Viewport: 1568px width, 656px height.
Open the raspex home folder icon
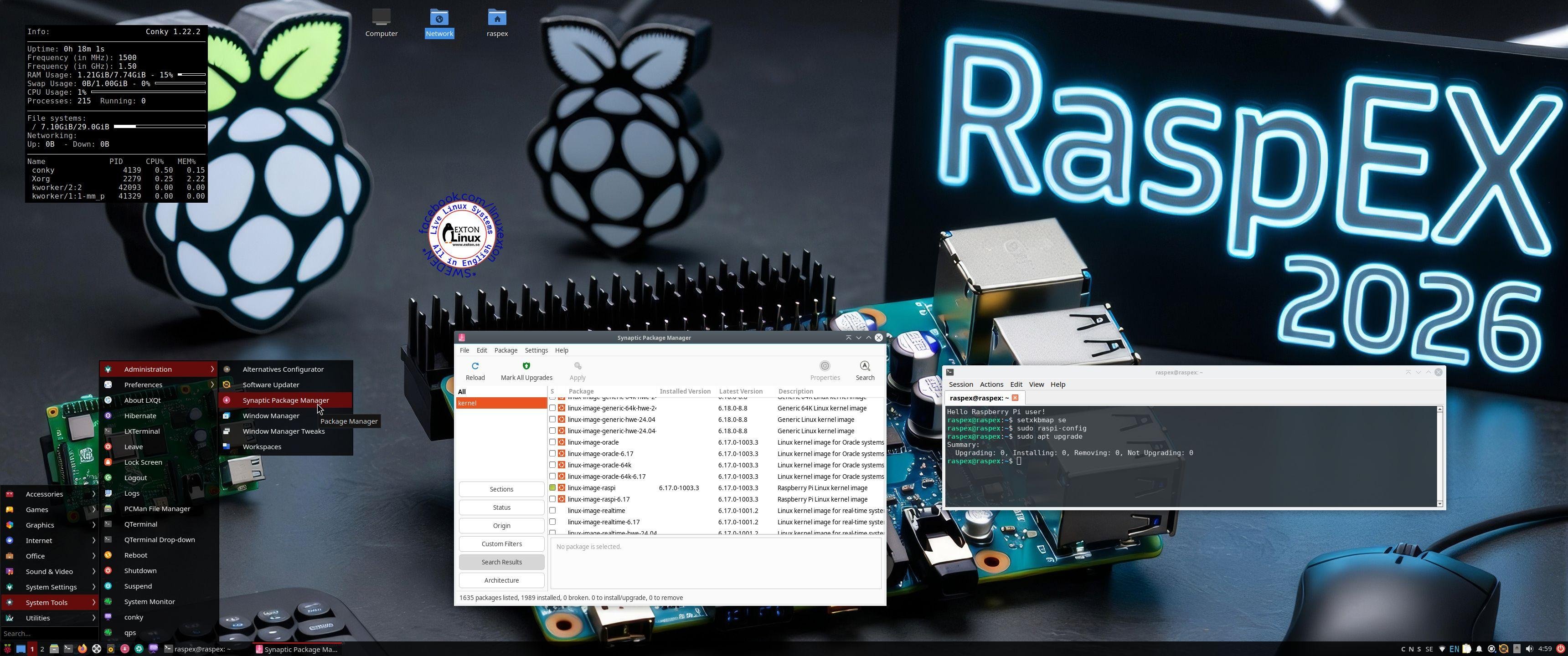(x=497, y=18)
